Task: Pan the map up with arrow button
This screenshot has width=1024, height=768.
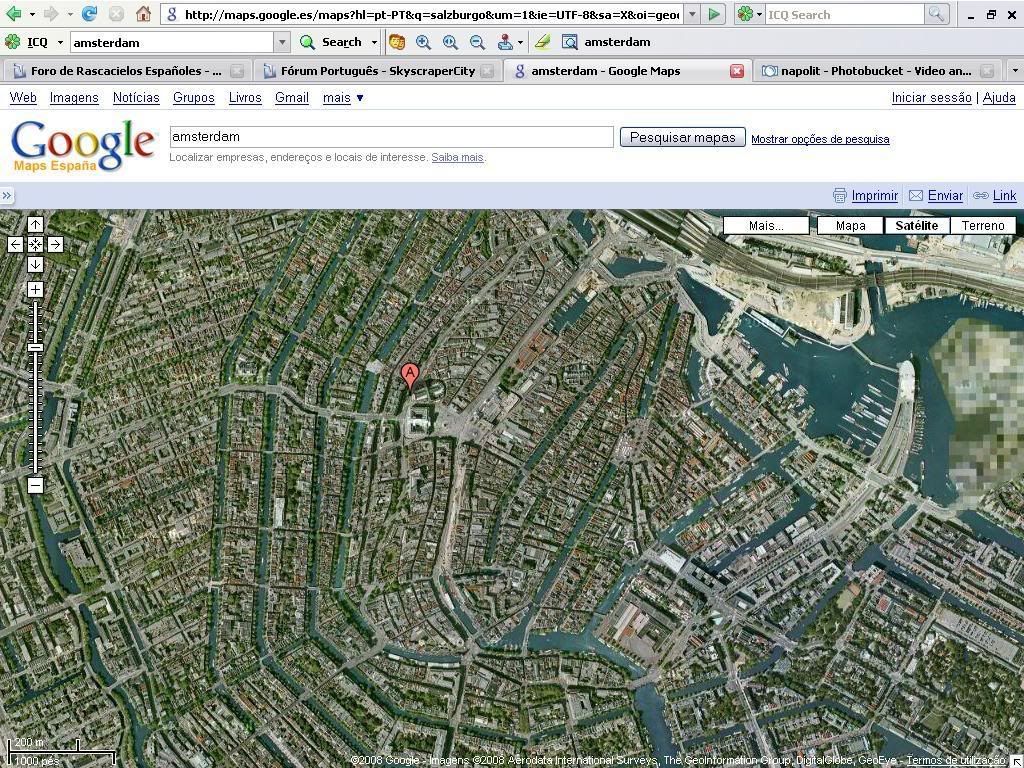Action: (35, 225)
